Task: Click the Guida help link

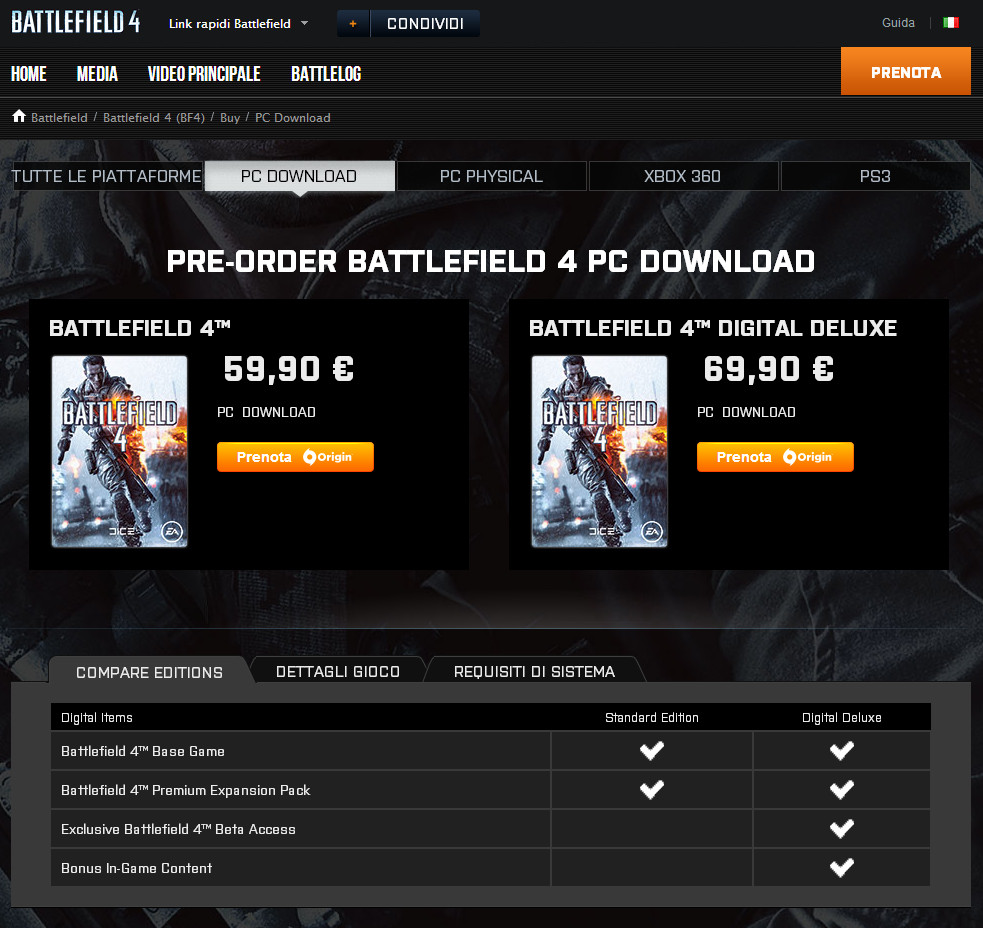Action: pos(898,23)
